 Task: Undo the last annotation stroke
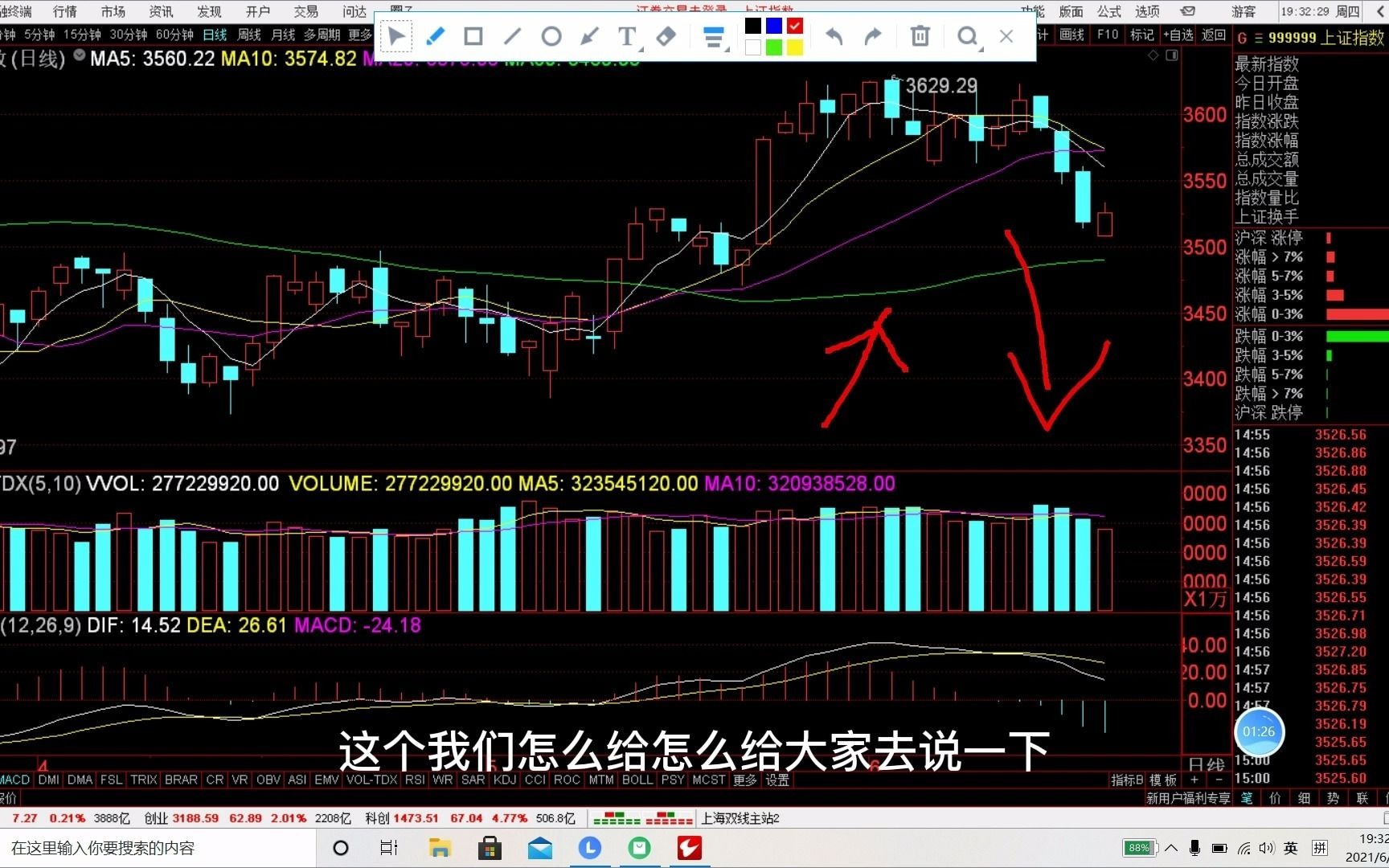tap(834, 36)
